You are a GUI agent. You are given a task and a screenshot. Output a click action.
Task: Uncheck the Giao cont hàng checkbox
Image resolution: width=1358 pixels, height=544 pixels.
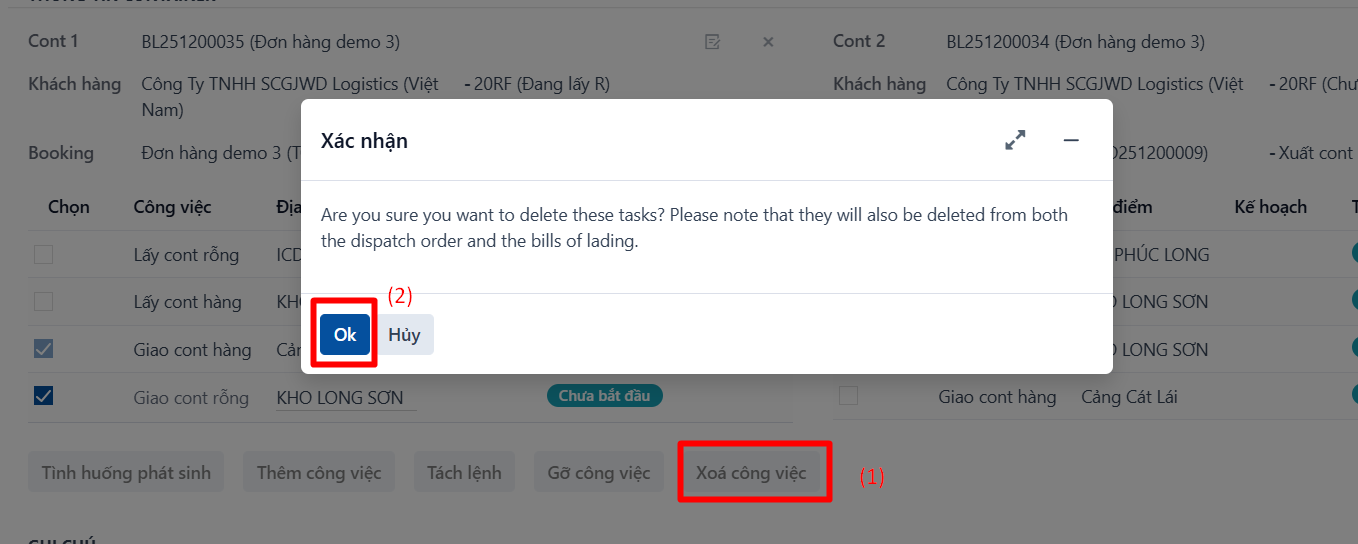click(43, 349)
